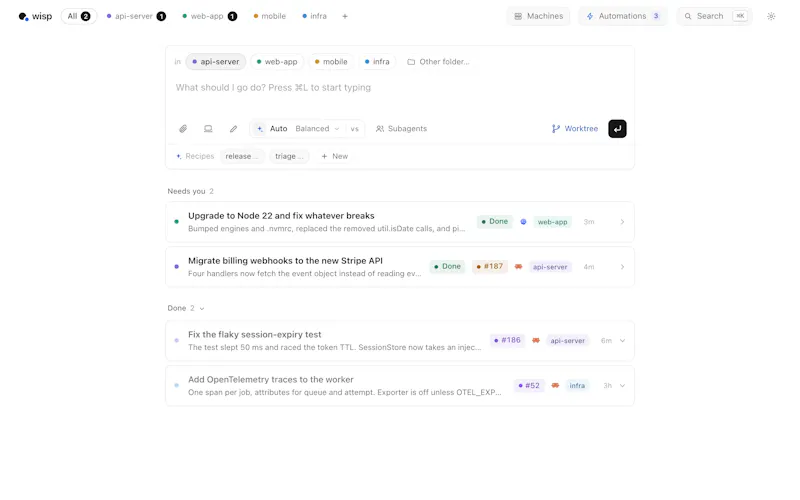The image size is (800, 500).
Task: Select mobile folder chip in composer
Action: (x=331, y=62)
